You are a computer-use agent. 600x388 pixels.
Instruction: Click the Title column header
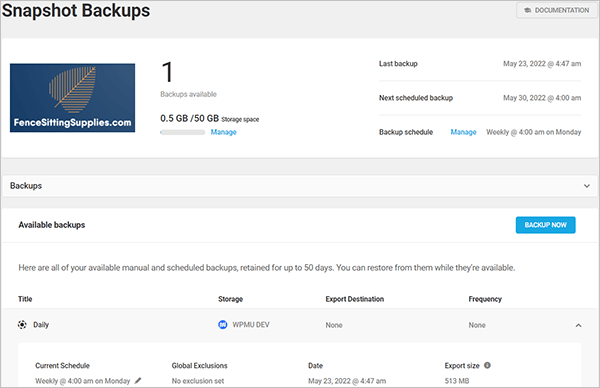coord(25,299)
